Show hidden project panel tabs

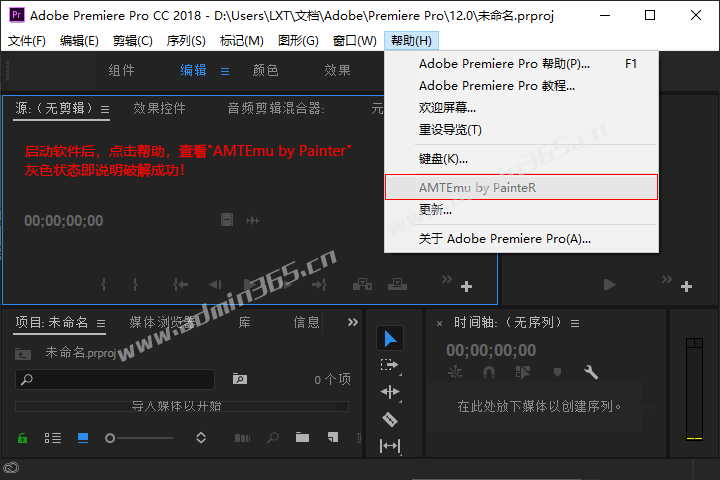point(353,322)
